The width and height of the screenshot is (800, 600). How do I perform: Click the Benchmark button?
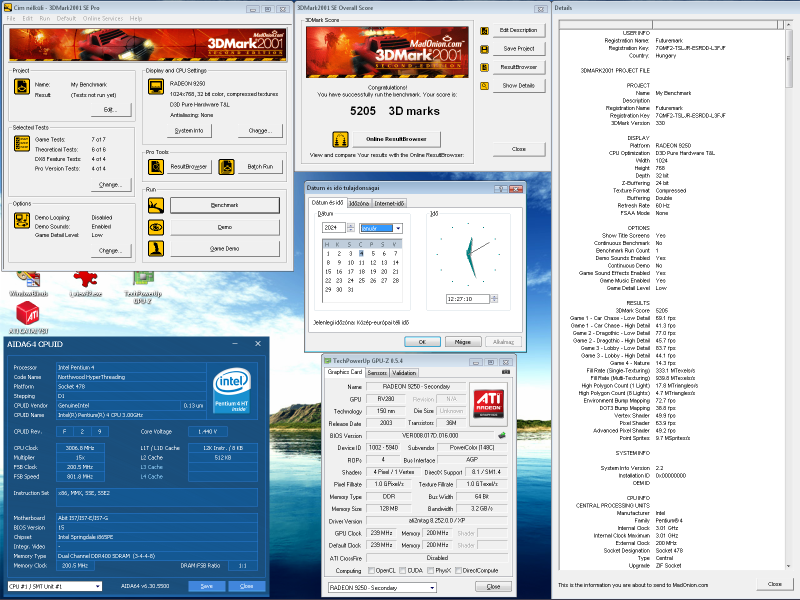(x=224, y=205)
